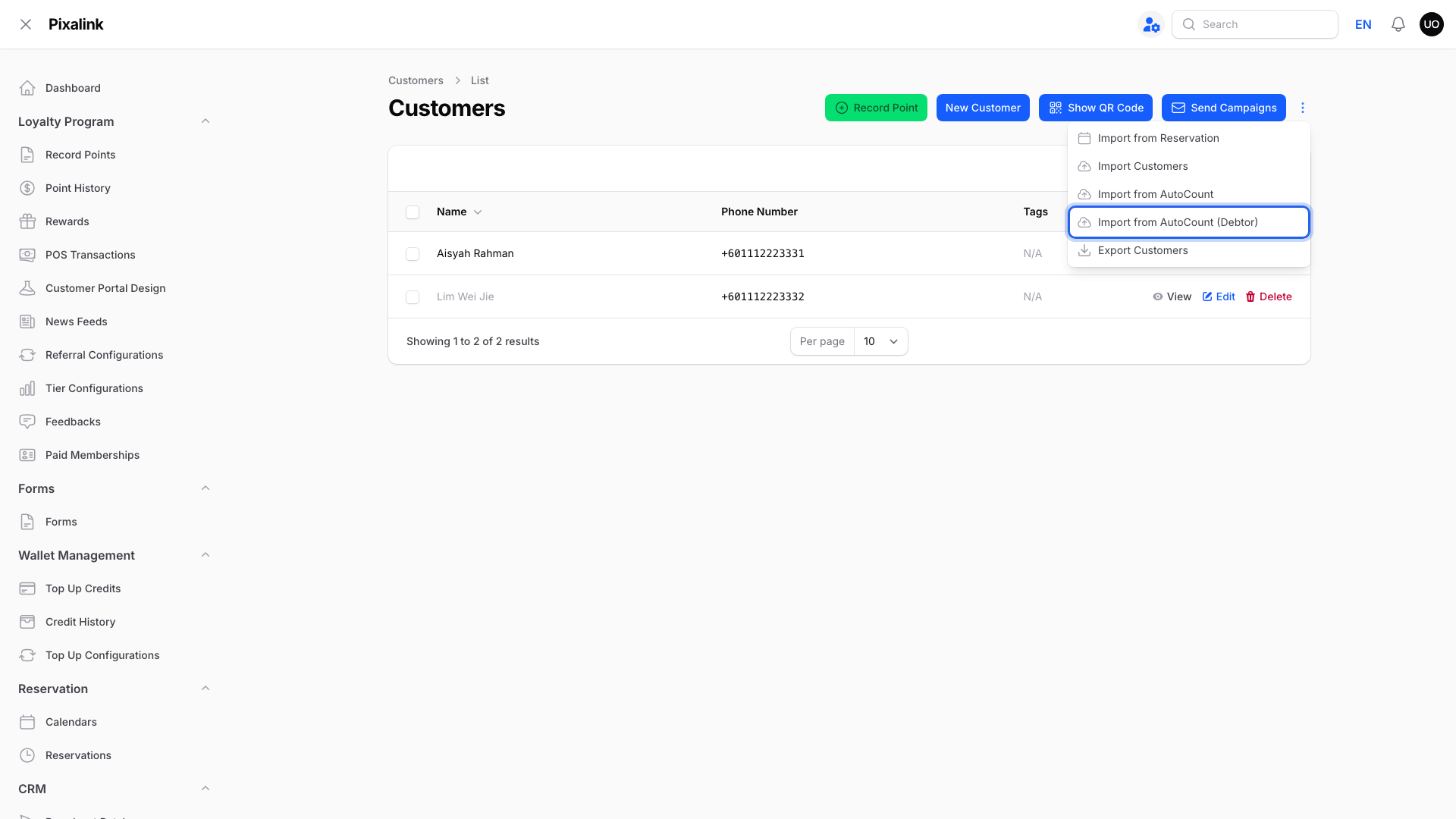Check the box for Aisyah Rahman
This screenshot has height=819, width=1456.
(x=413, y=254)
